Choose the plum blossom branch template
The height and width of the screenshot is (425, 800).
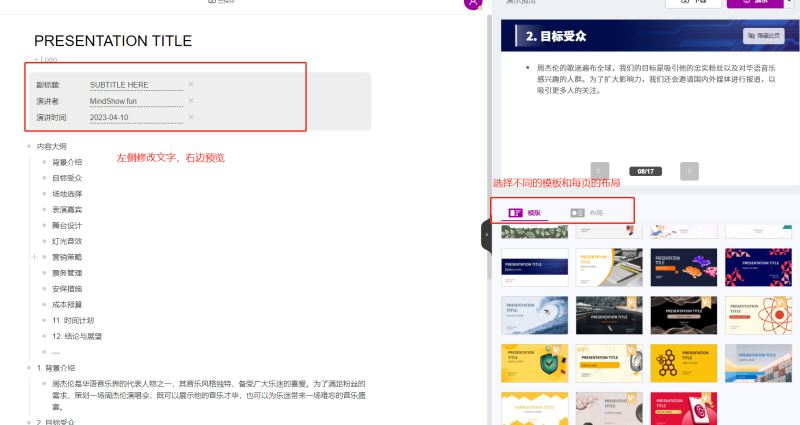click(609, 409)
